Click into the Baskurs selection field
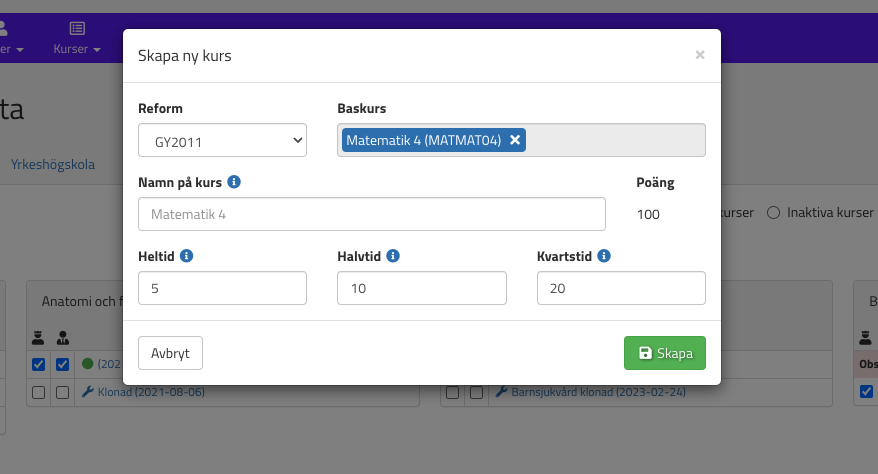This screenshot has width=878, height=474. pyautogui.click(x=612, y=141)
